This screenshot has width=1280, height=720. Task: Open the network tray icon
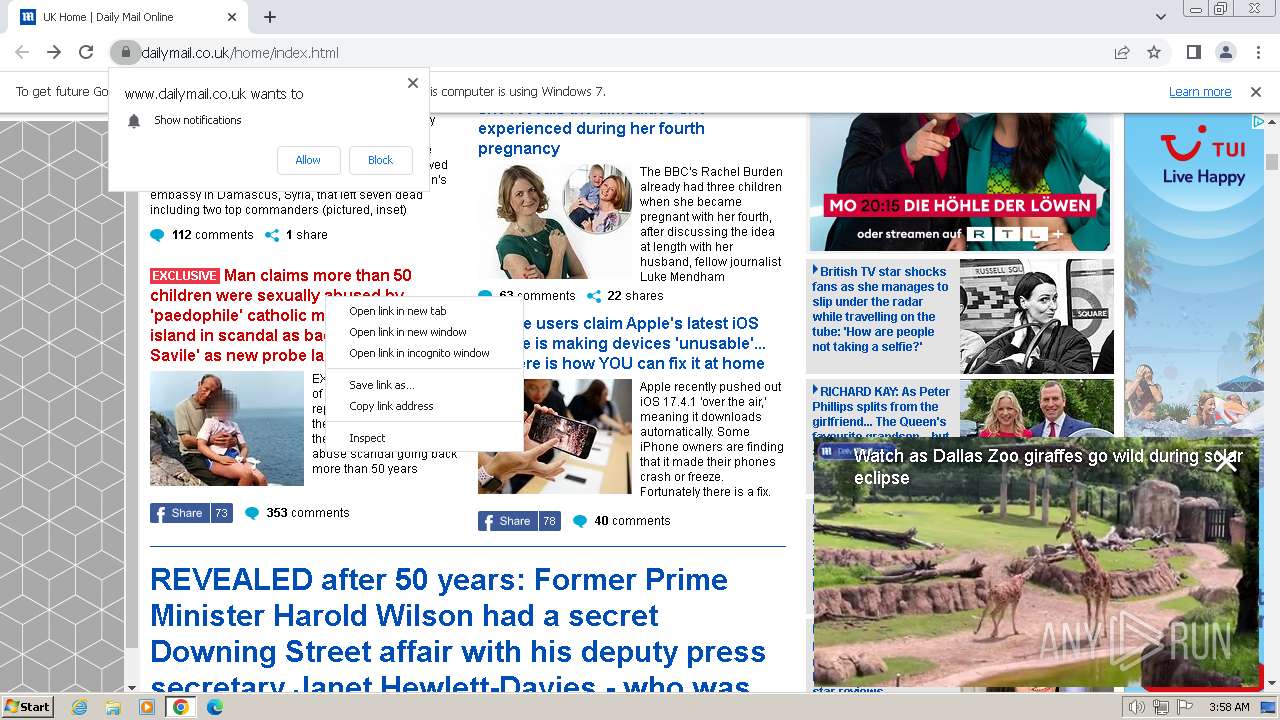click(1161, 707)
